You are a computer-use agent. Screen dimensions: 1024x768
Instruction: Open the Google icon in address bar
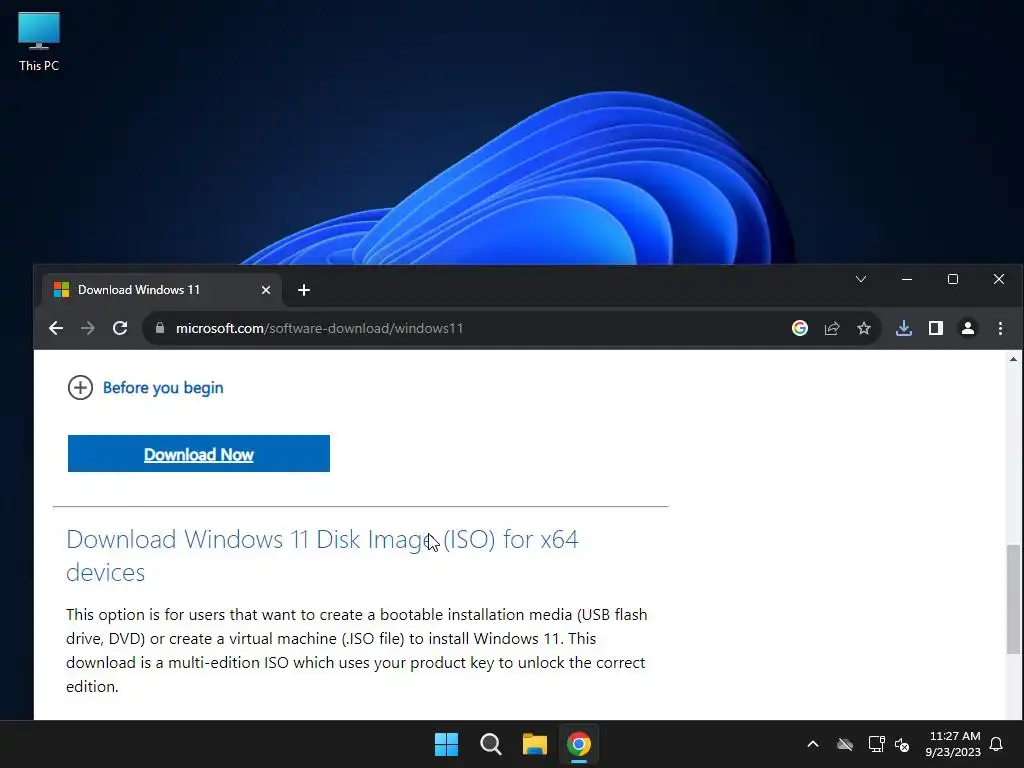click(x=799, y=328)
